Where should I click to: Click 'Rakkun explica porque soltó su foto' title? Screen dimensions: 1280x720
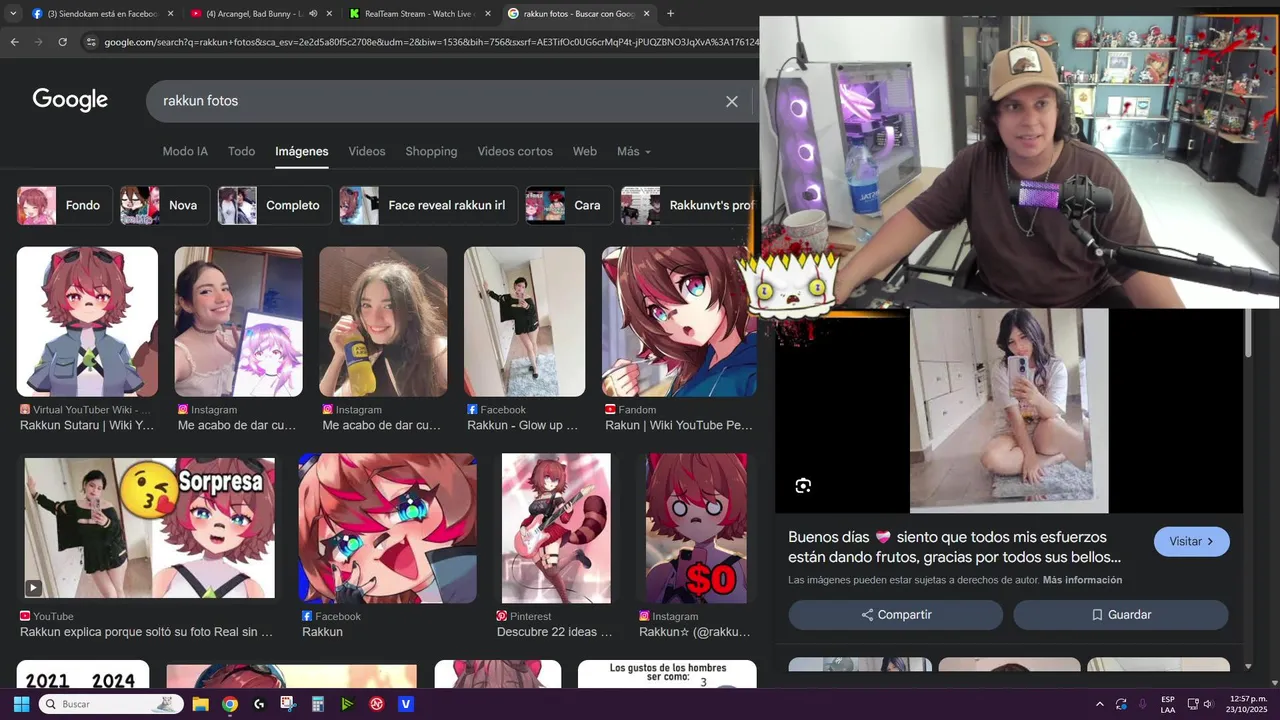pos(146,632)
